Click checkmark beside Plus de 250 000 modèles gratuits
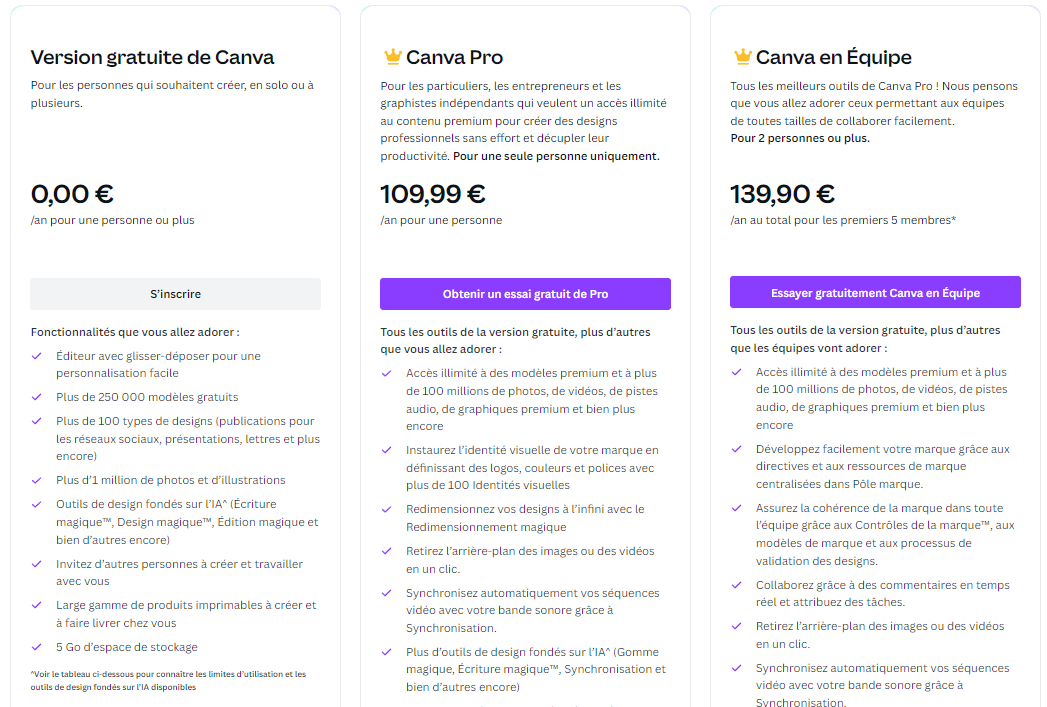Viewport: 1047px width, 707px height. (37, 397)
